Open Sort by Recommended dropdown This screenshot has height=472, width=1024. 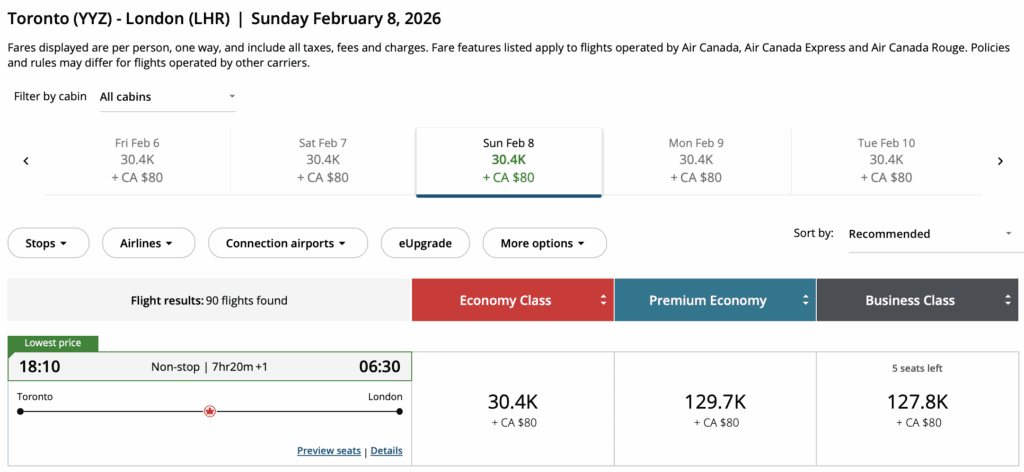930,234
